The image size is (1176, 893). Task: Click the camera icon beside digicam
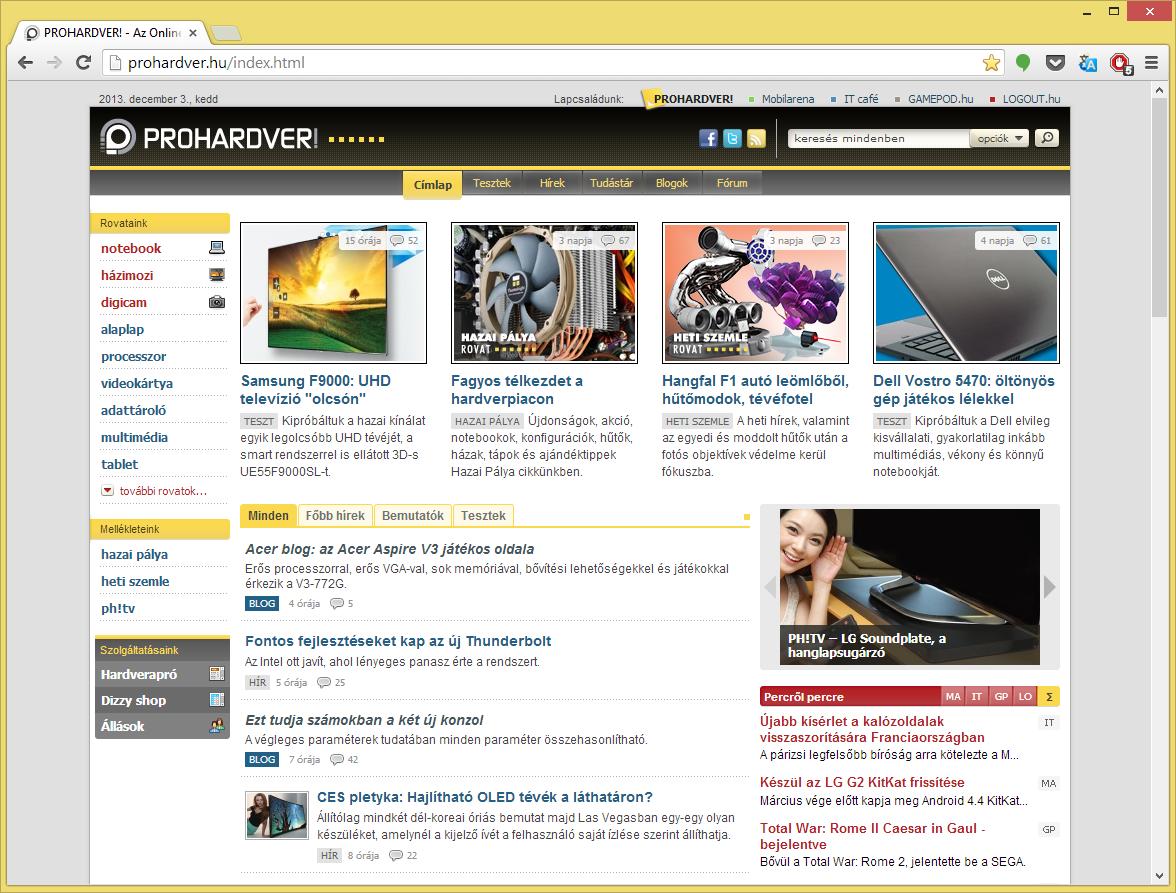[217, 302]
